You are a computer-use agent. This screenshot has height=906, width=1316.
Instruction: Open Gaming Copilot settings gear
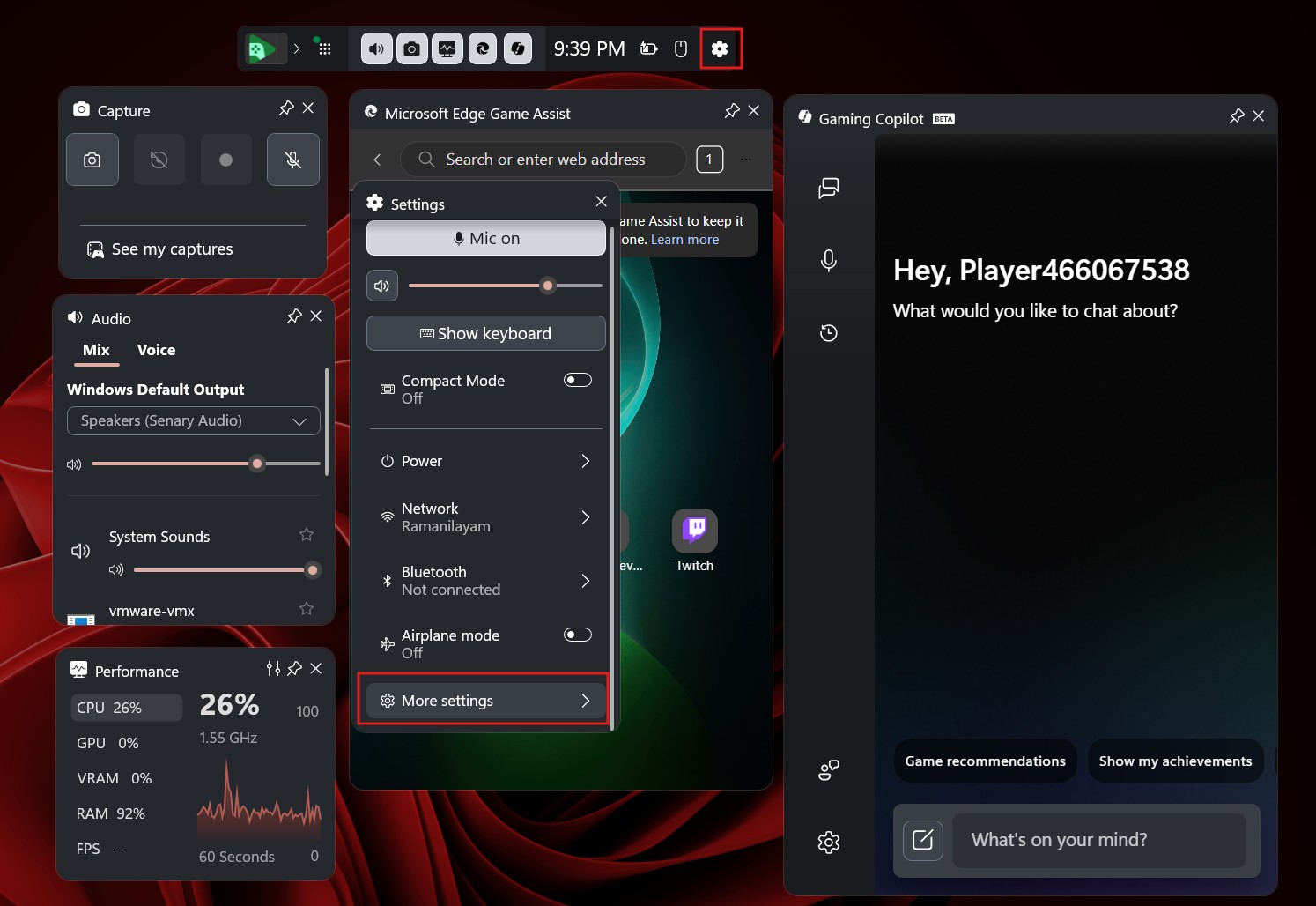[x=827, y=842]
